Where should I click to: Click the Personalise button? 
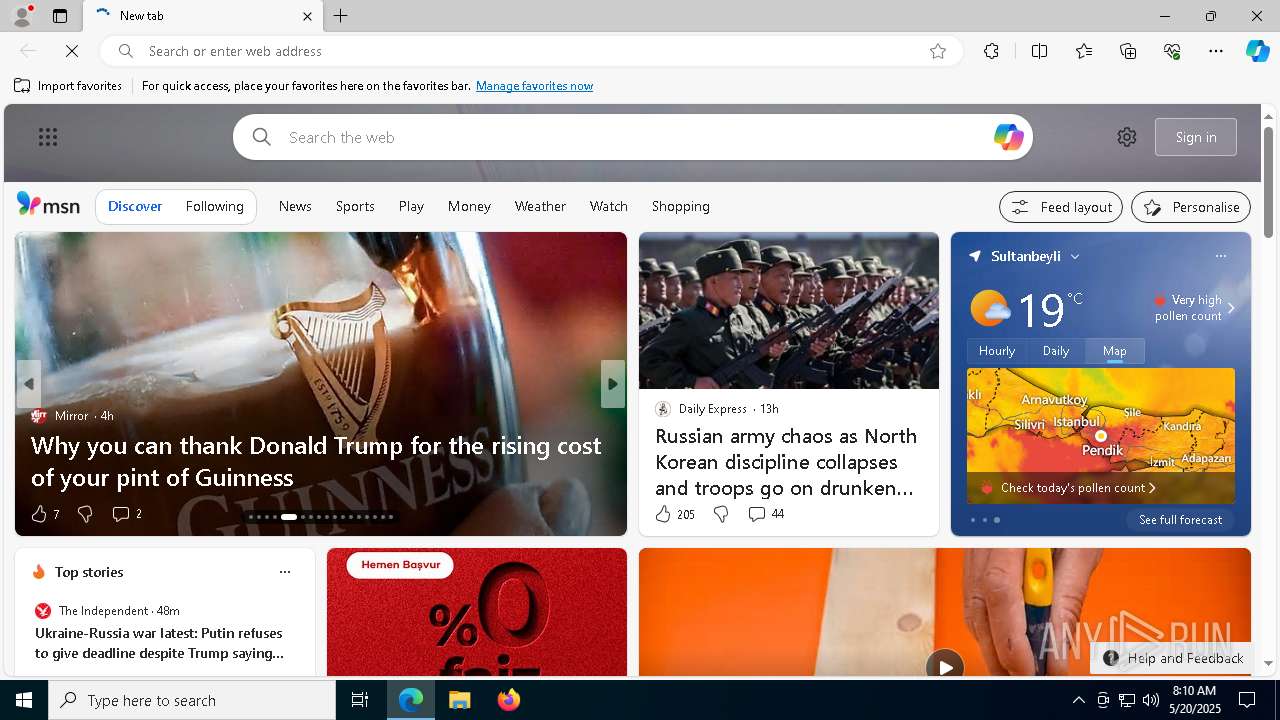1191,207
